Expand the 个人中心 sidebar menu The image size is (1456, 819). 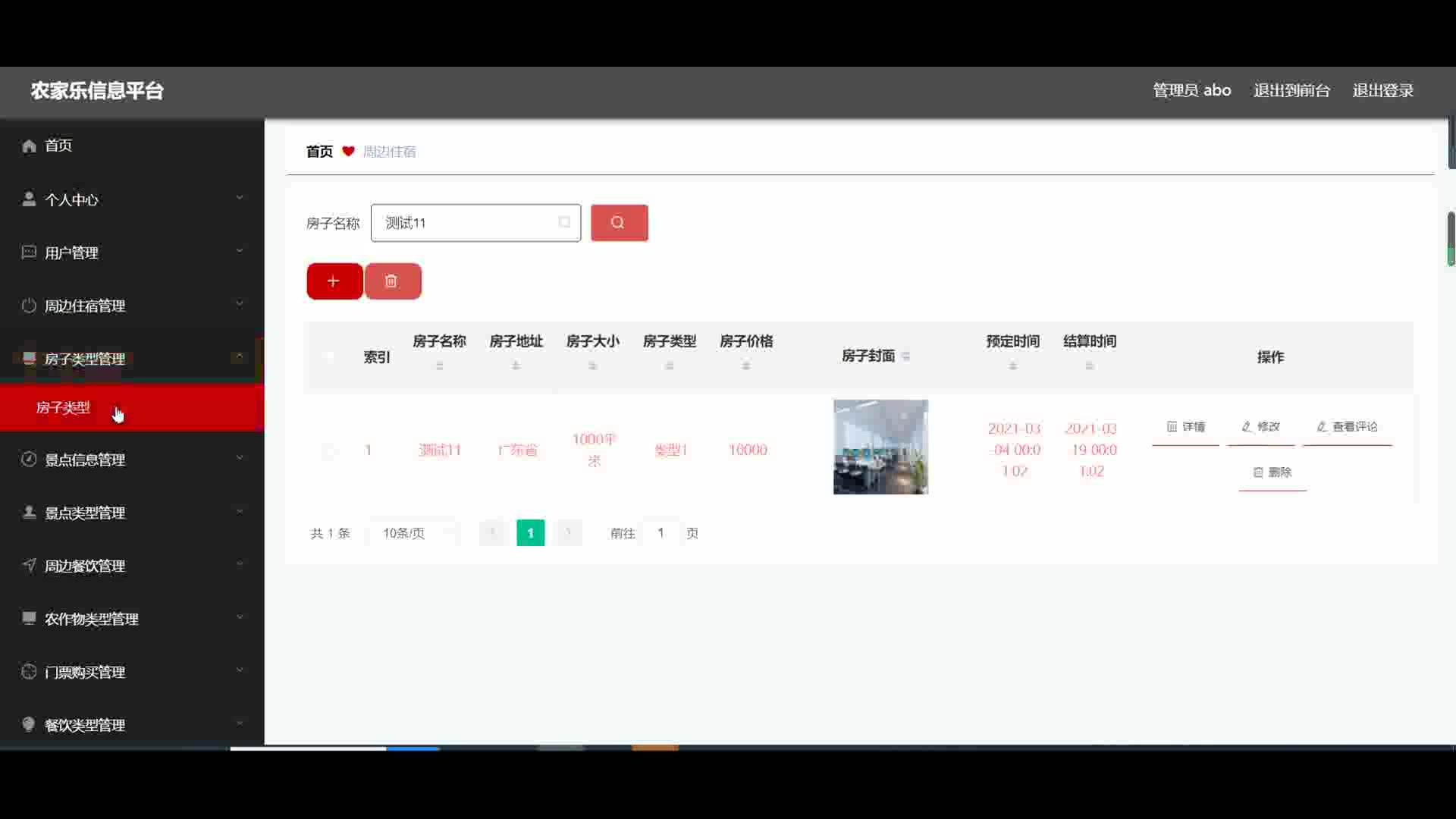(x=132, y=199)
